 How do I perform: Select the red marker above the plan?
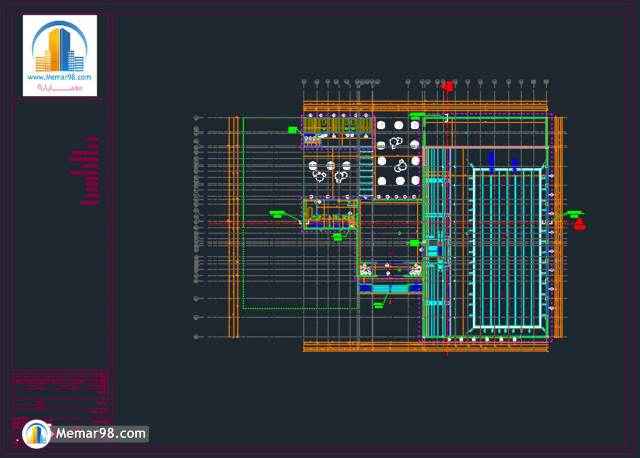click(448, 86)
